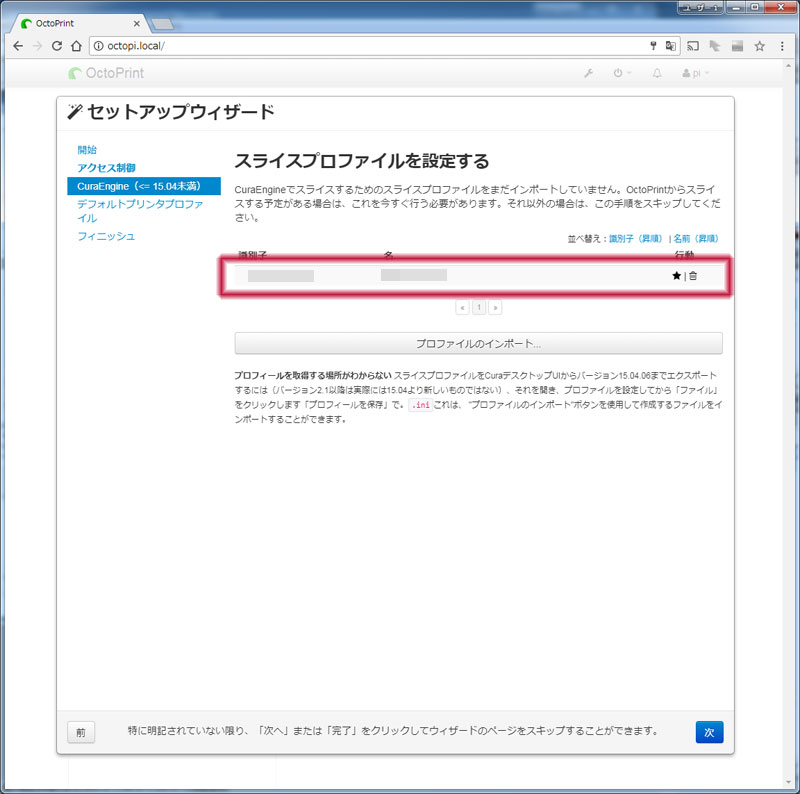This screenshot has width=800, height=794.
Task: Click the scrollbar up arrow
Action: [x=789, y=65]
